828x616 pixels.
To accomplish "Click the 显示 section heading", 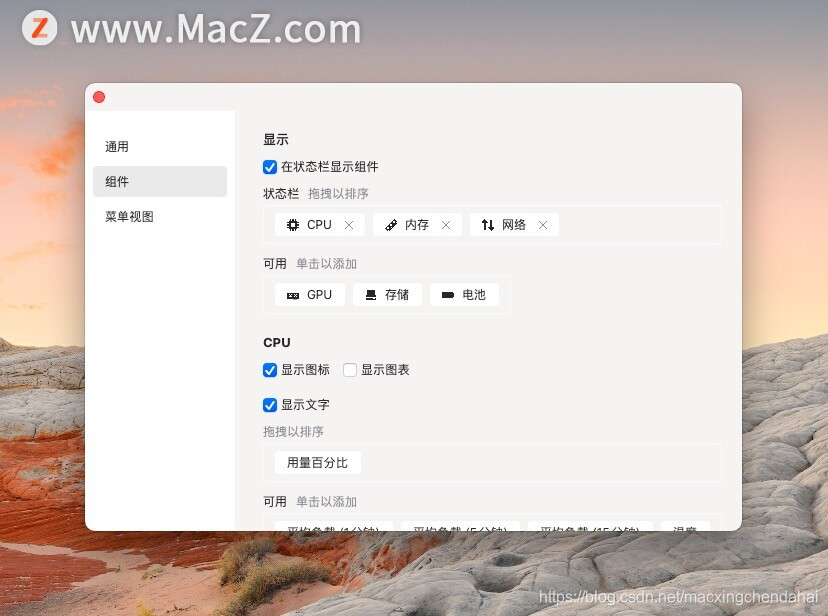I will click(276, 140).
